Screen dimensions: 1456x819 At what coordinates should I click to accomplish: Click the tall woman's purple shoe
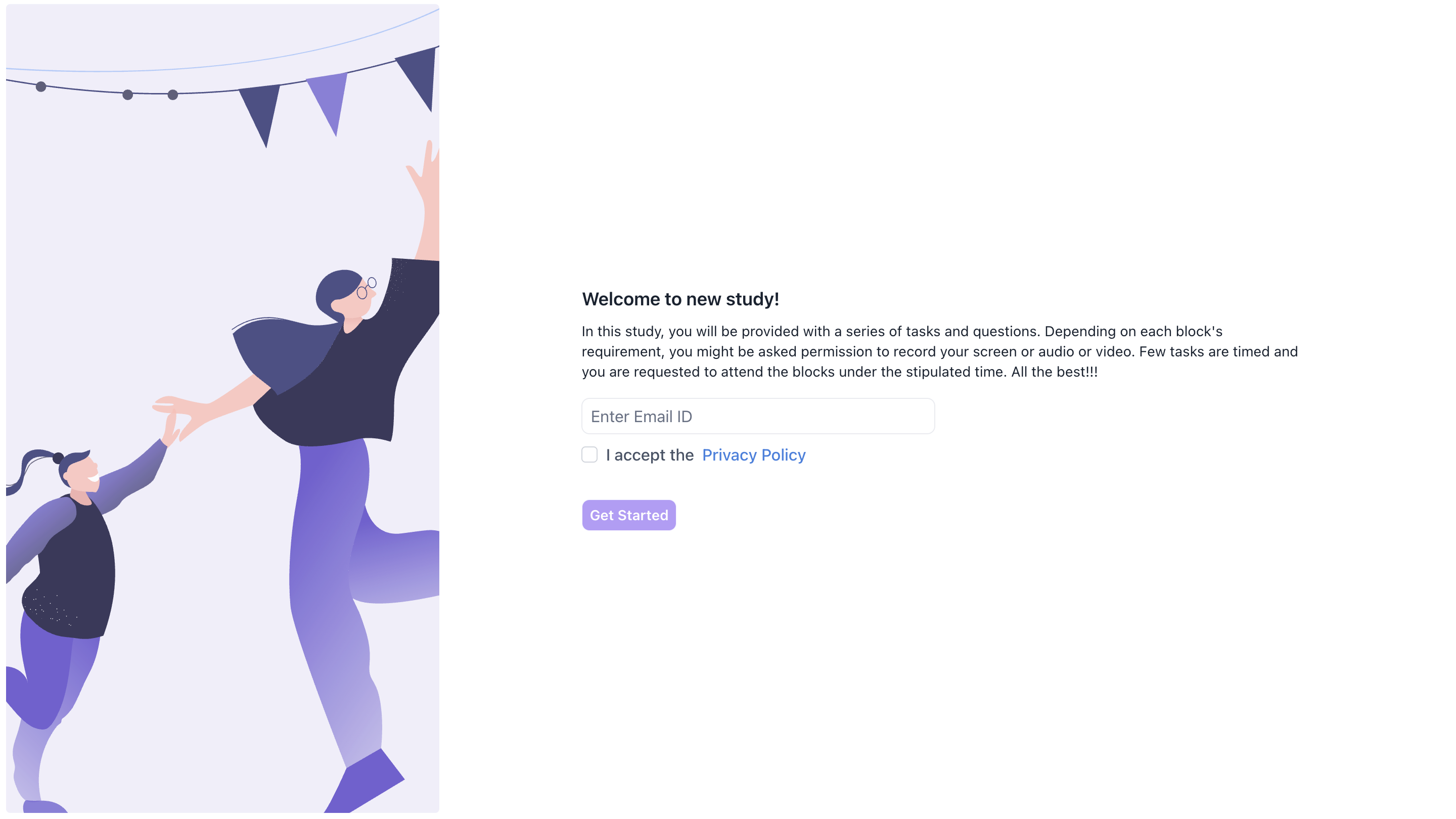pos(366,783)
